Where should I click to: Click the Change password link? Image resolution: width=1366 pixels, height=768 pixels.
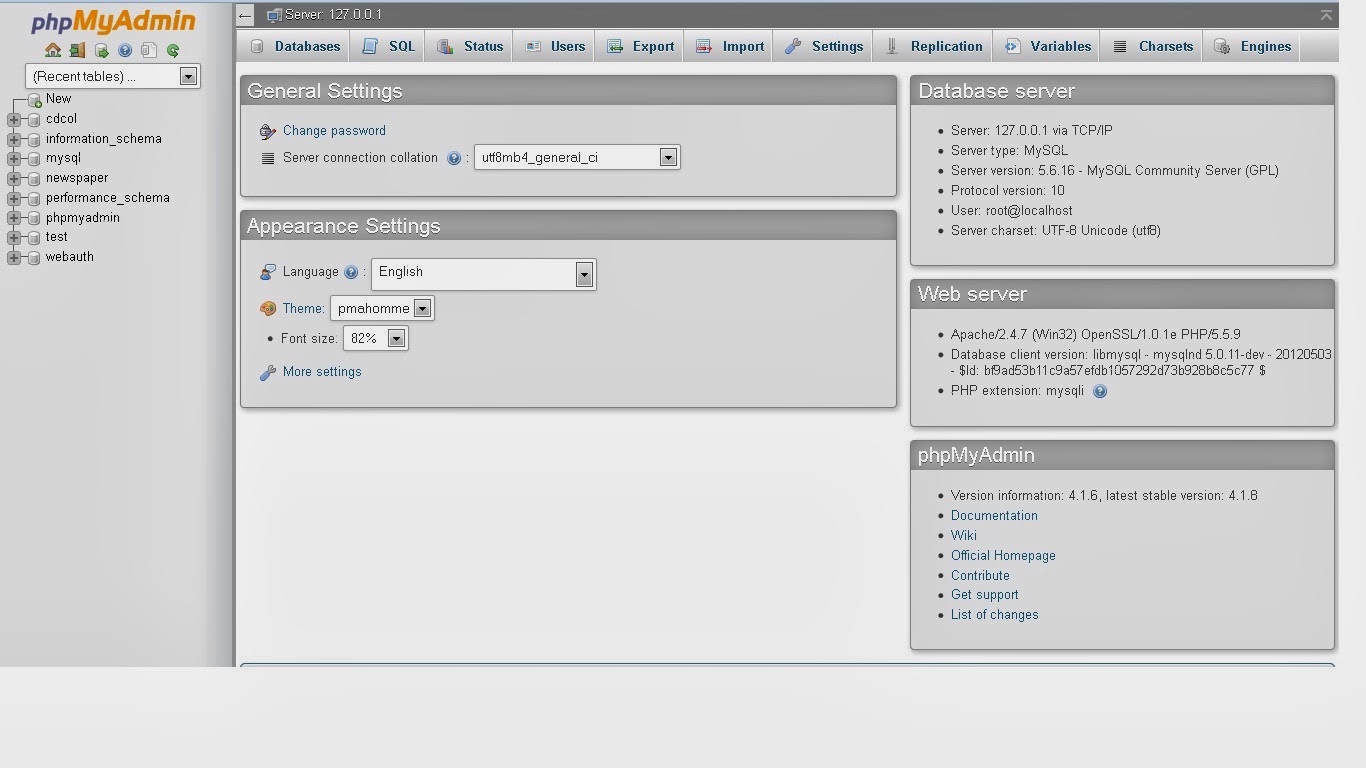click(334, 131)
